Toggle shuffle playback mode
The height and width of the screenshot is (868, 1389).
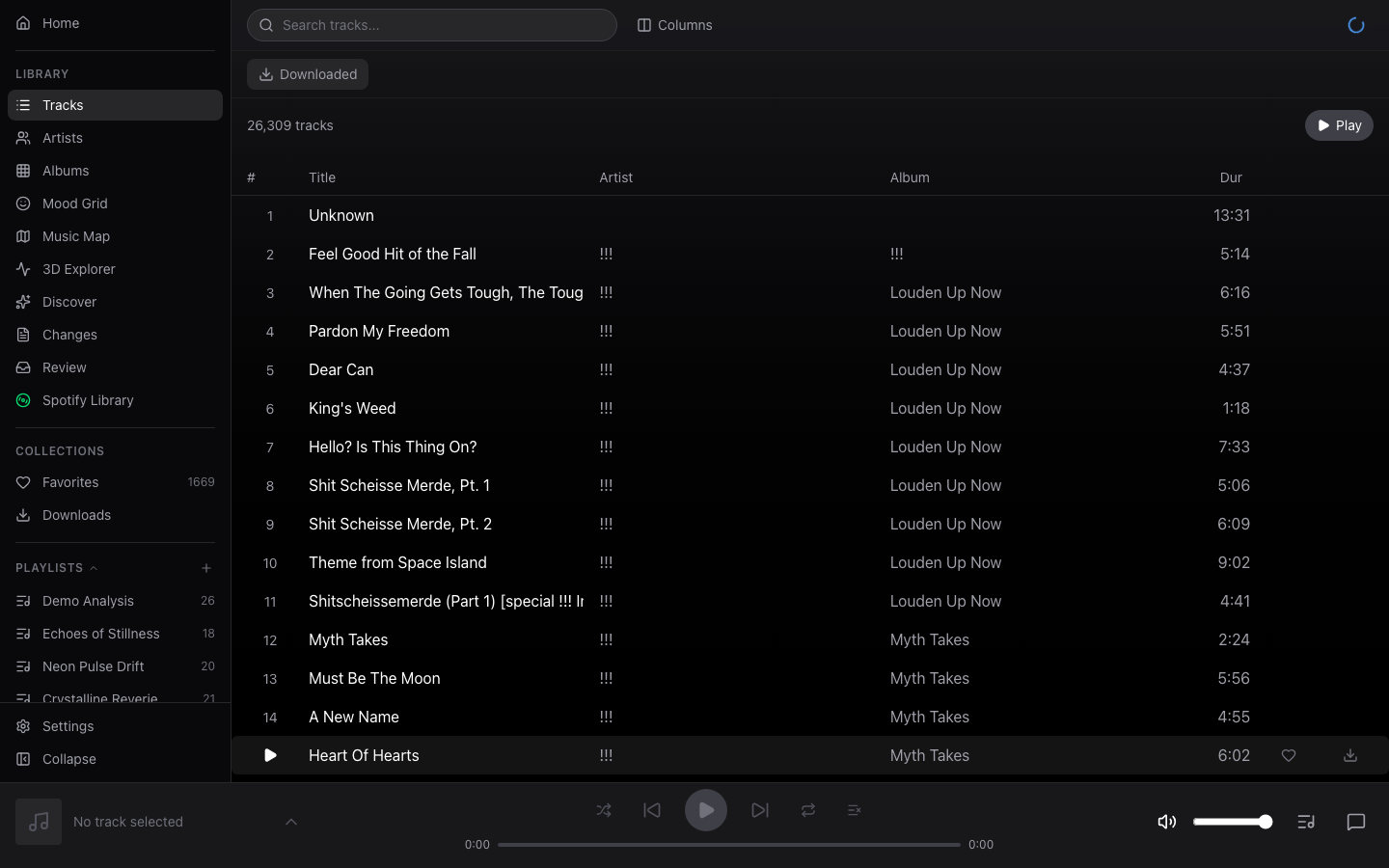coord(604,810)
